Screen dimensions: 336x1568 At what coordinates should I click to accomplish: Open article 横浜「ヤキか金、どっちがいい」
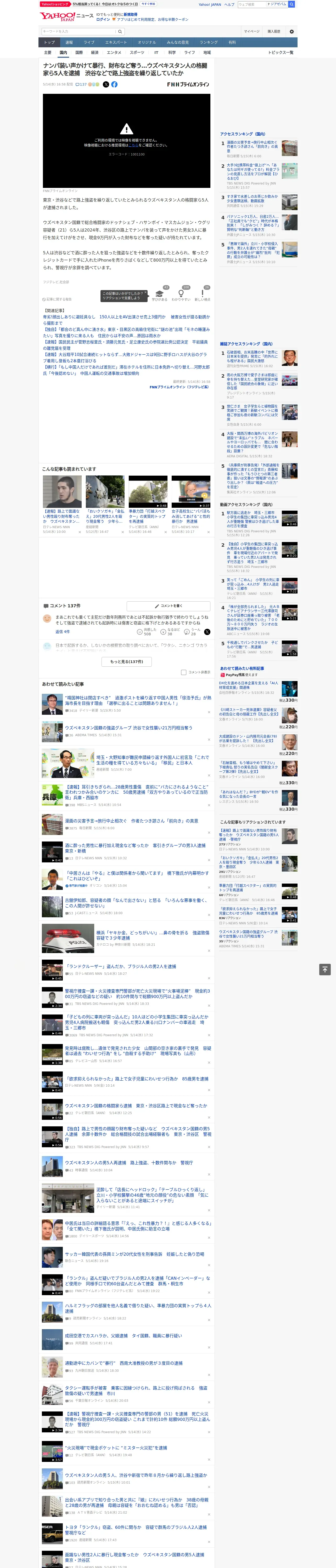click(x=153, y=935)
